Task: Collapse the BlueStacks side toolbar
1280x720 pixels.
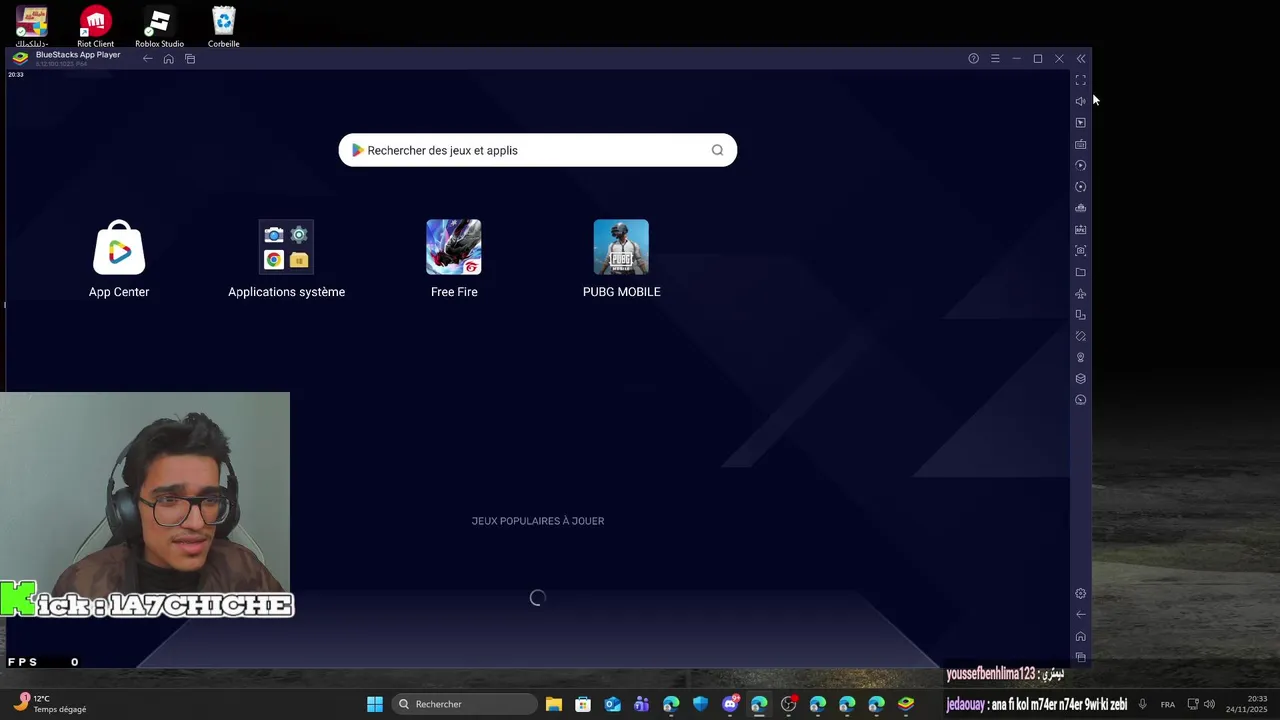Action: tap(1081, 59)
